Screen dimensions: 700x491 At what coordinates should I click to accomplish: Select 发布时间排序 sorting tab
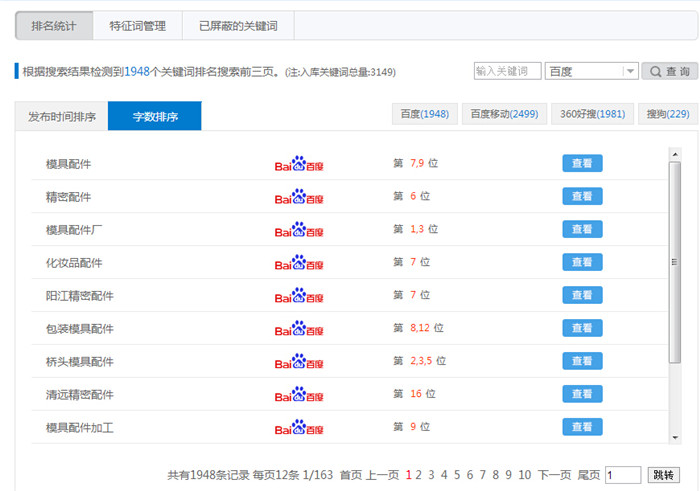click(62, 117)
